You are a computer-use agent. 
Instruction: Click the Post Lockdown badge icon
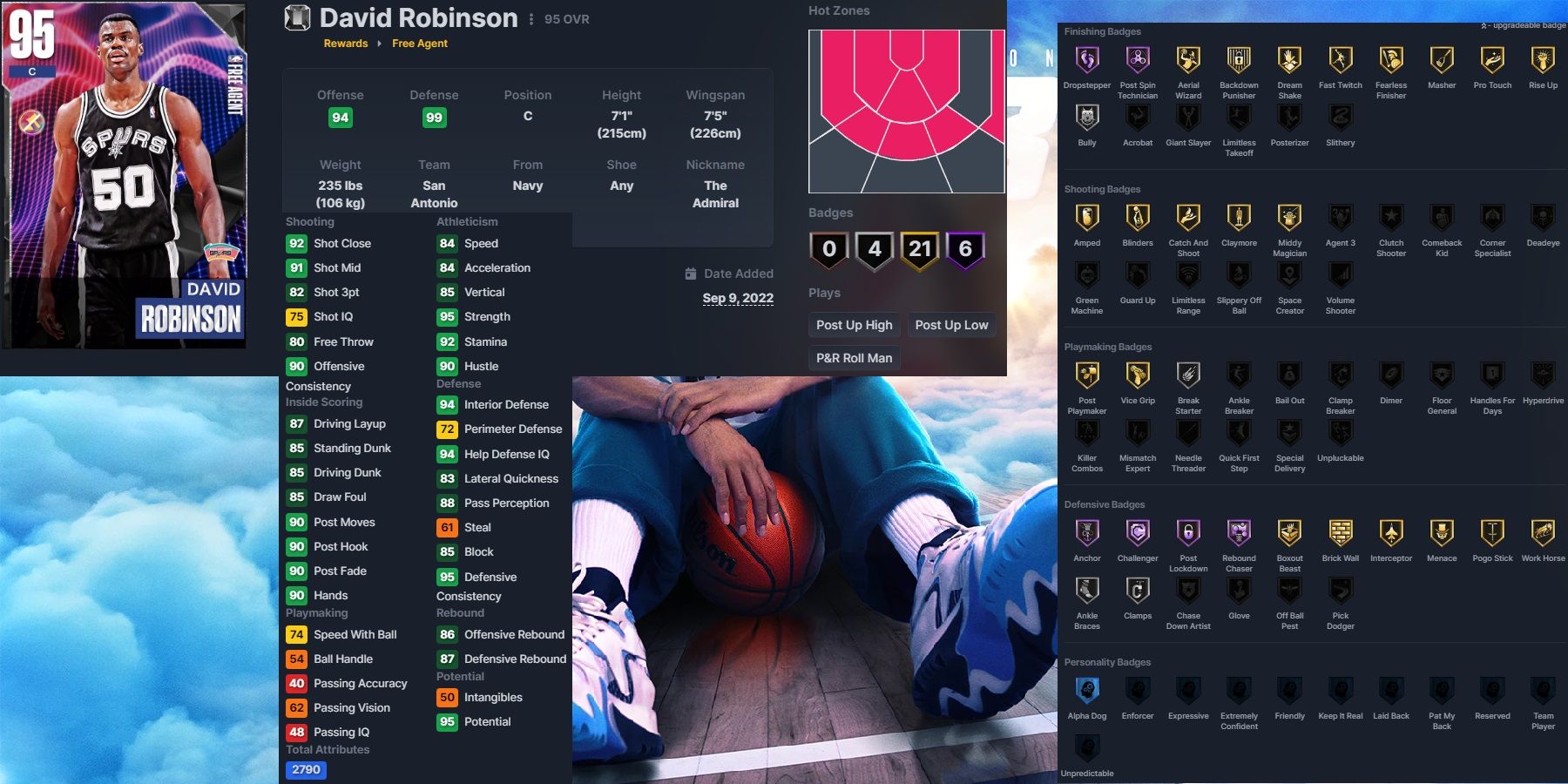(x=1188, y=533)
